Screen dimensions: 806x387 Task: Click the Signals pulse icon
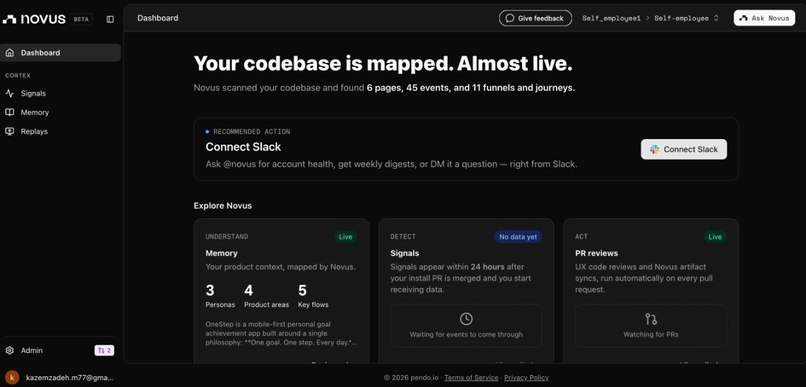10,93
